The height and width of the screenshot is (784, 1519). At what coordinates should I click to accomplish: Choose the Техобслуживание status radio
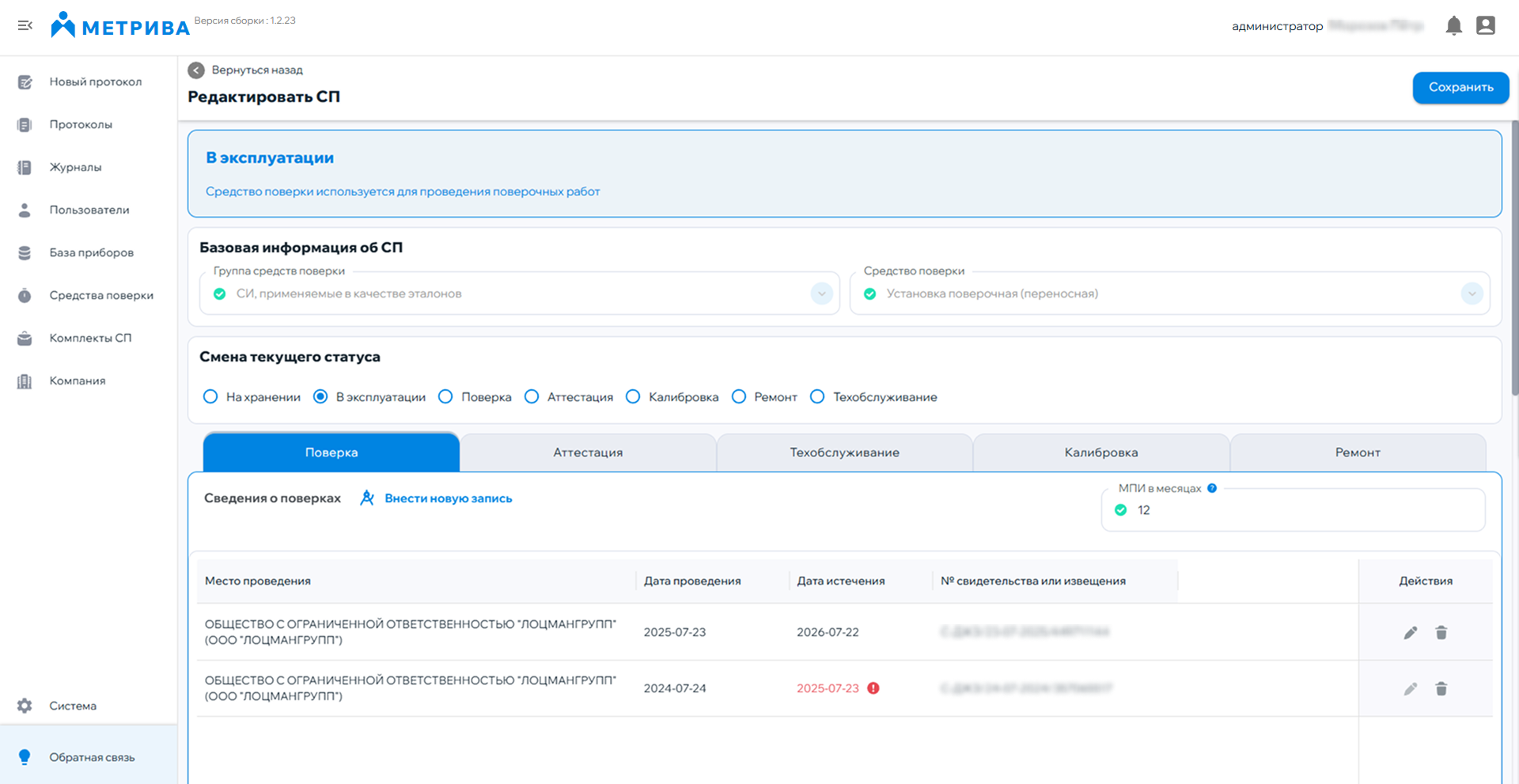[817, 397]
